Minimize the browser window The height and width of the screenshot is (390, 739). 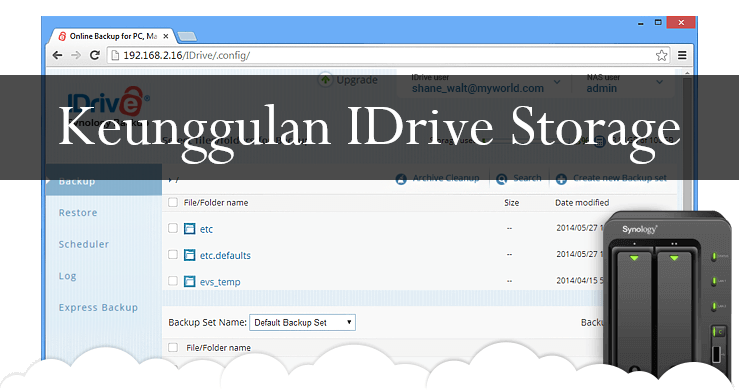tap(640, 23)
